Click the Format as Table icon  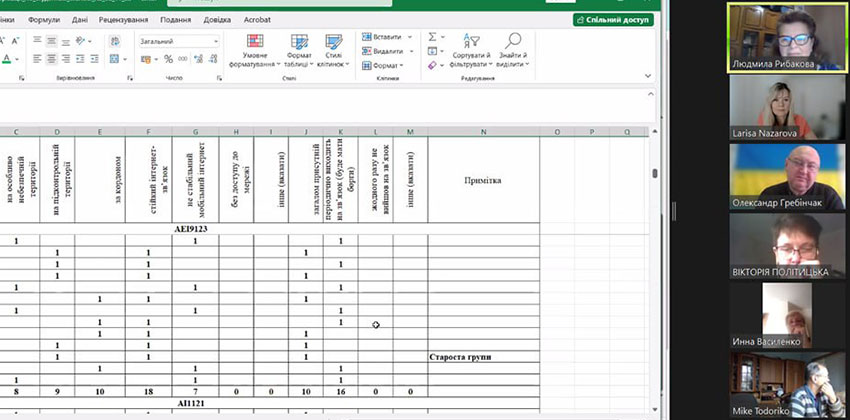299,51
